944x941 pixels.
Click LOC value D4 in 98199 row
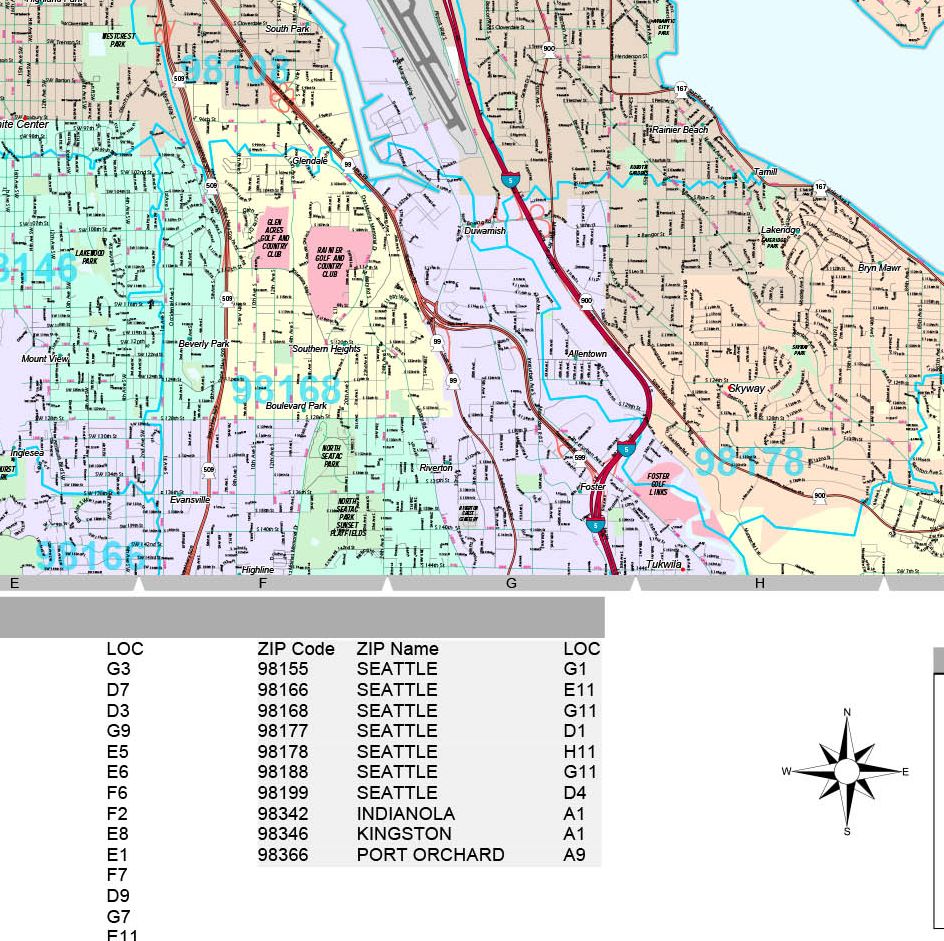pos(575,793)
